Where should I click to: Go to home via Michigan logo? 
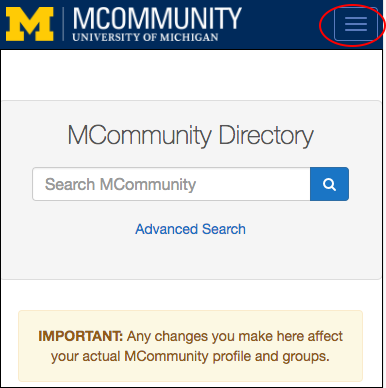click(x=30, y=24)
